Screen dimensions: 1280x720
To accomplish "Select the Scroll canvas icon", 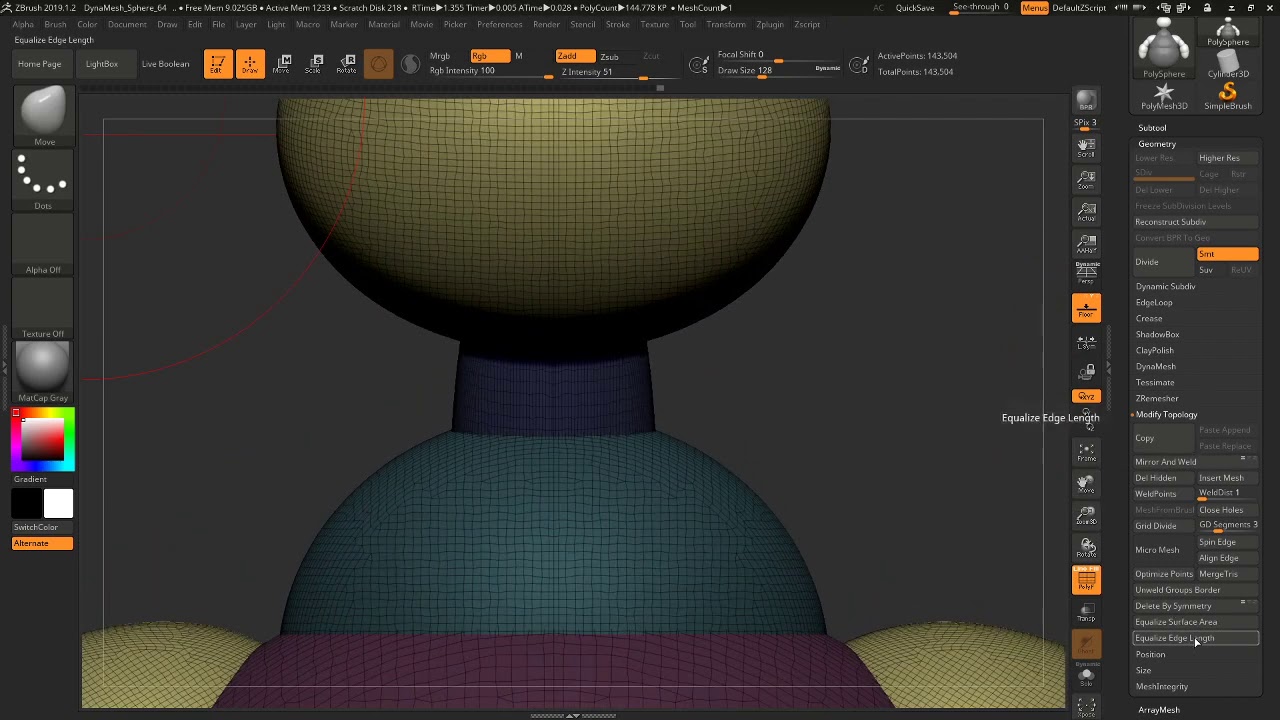I will (x=1086, y=148).
